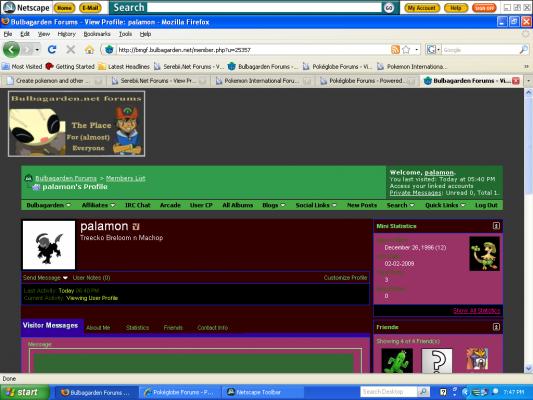Click the cactus friend avatar
The height and width of the screenshot is (400, 533).
pyautogui.click(x=397, y=361)
